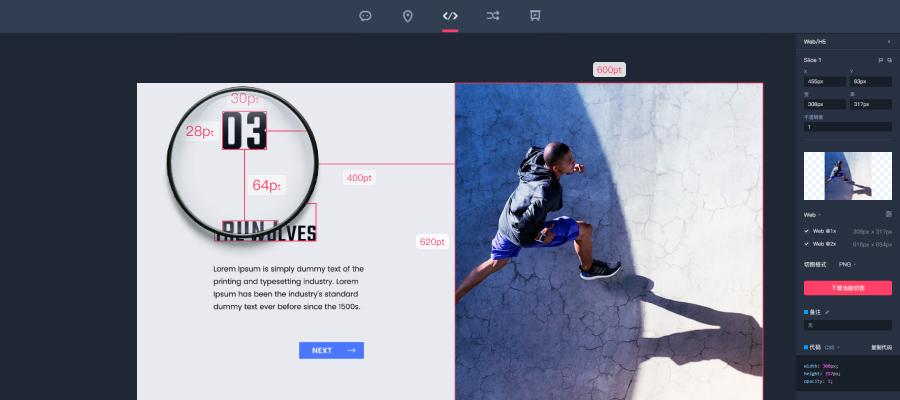Image resolution: width=900 pixels, height=400 pixels.
Task: Open the shuffle arrows flow icon
Action: [493, 16]
